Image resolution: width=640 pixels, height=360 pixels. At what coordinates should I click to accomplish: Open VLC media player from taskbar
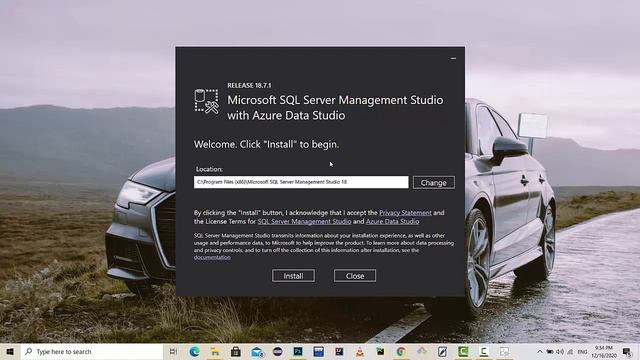tap(360, 351)
